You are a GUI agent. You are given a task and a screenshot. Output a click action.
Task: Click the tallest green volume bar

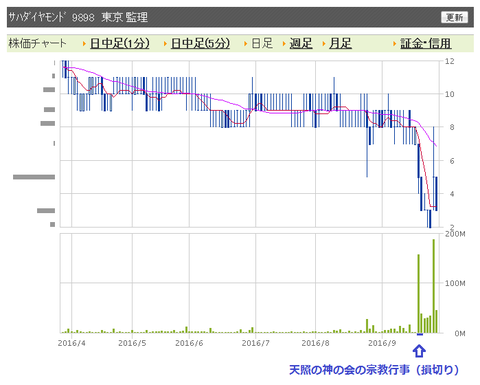434,286
